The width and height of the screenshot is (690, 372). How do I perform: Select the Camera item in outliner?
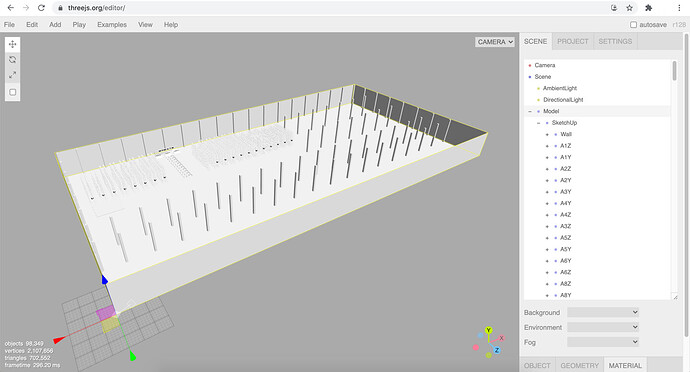tap(597, 65)
